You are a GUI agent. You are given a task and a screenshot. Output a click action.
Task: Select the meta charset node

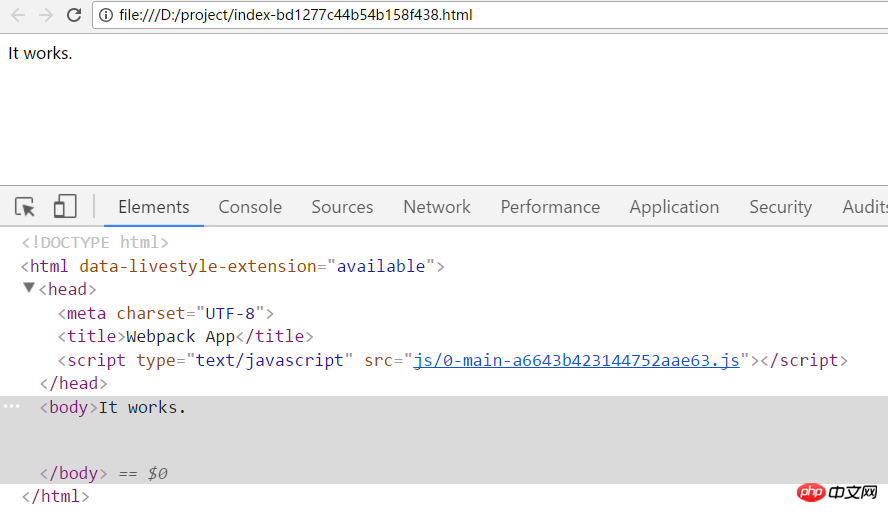tap(166, 313)
